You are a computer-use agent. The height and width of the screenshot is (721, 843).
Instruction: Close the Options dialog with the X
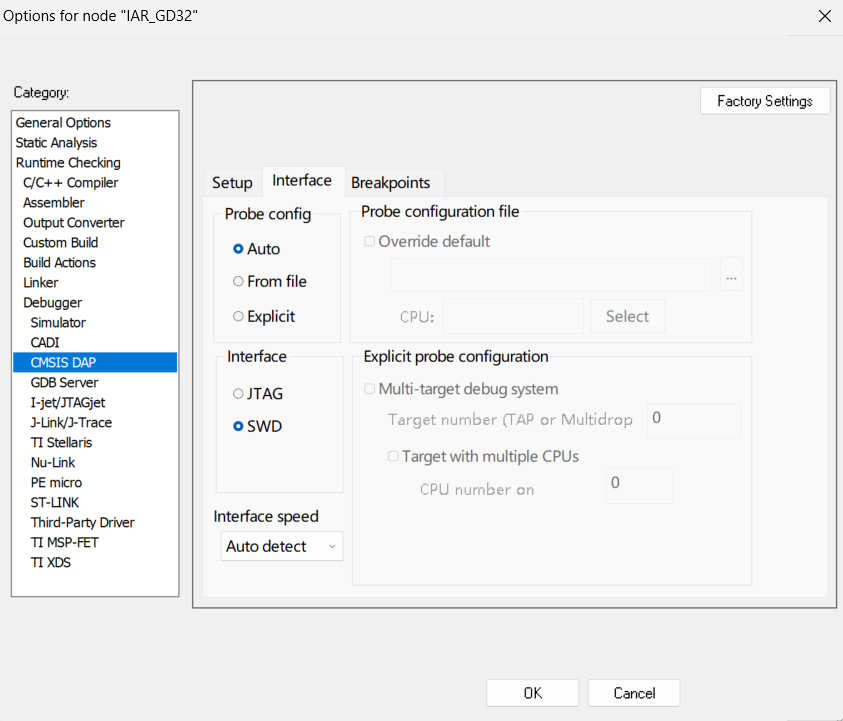tap(825, 16)
